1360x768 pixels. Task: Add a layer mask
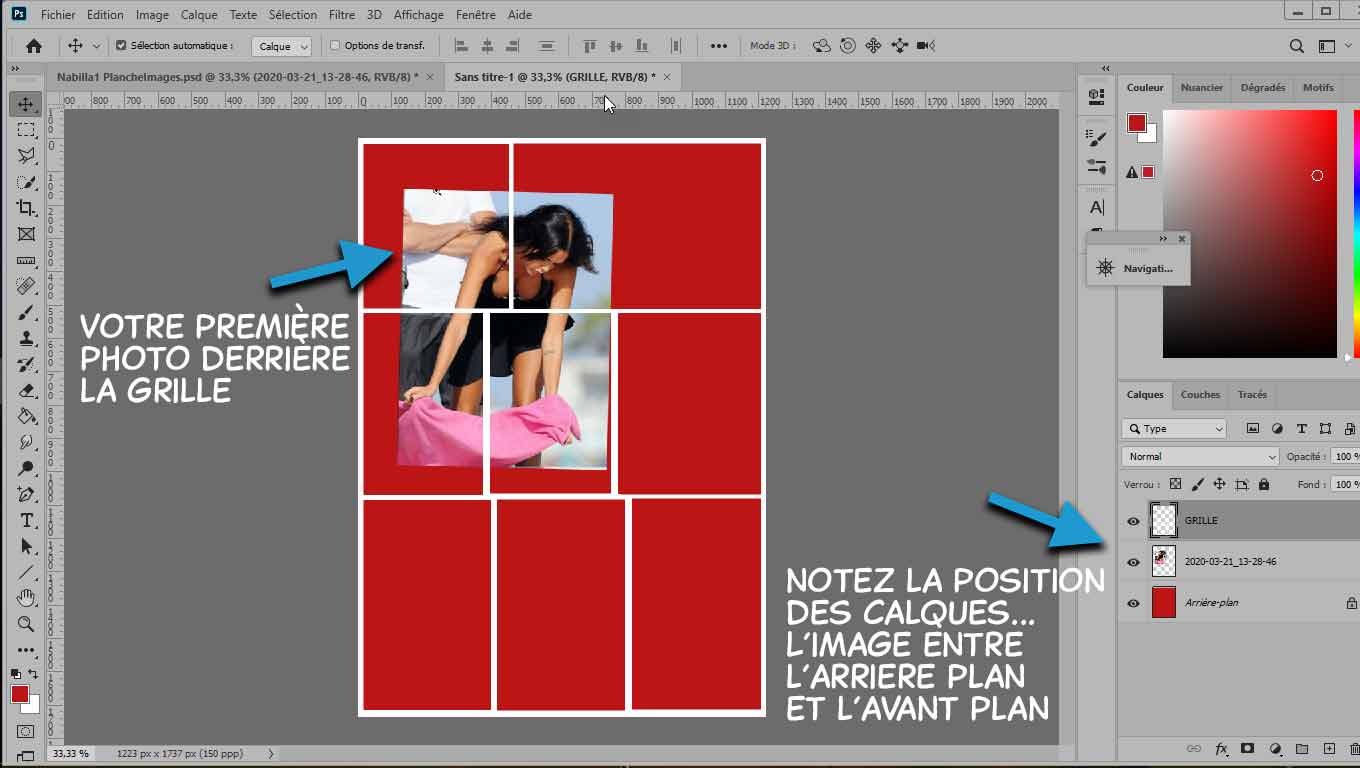pos(1248,748)
